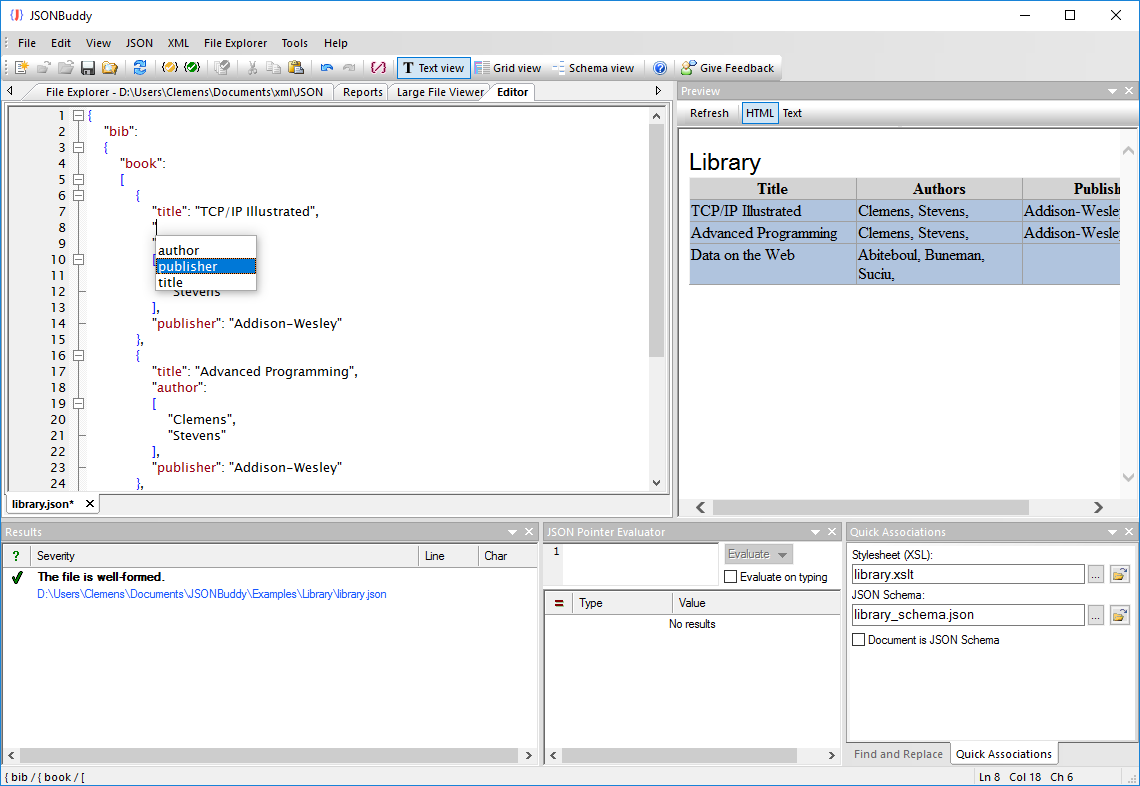Click the Redo arrow icon
1140x786 pixels.
(x=349, y=68)
